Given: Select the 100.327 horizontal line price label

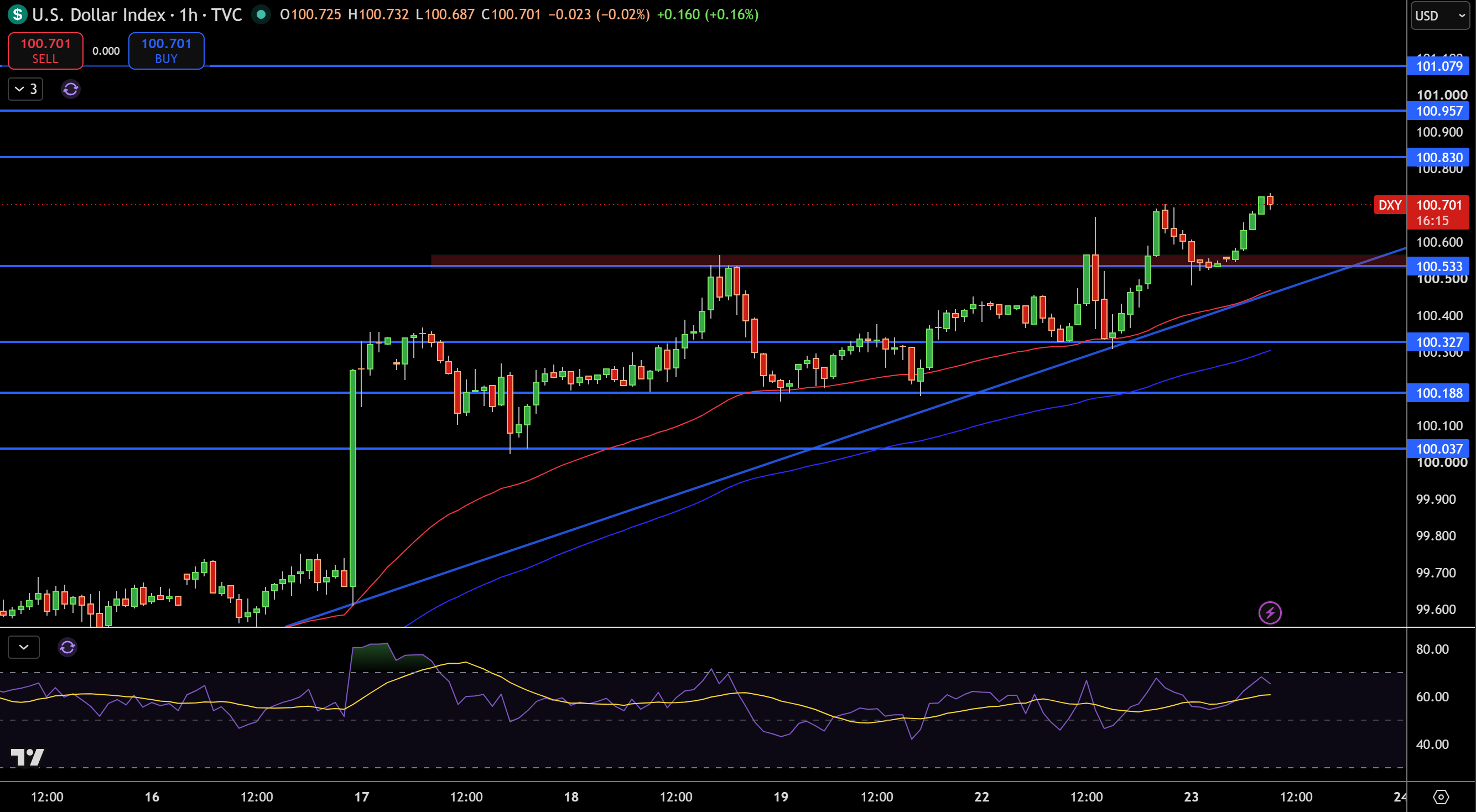Looking at the screenshot, I should [x=1438, y=342].
